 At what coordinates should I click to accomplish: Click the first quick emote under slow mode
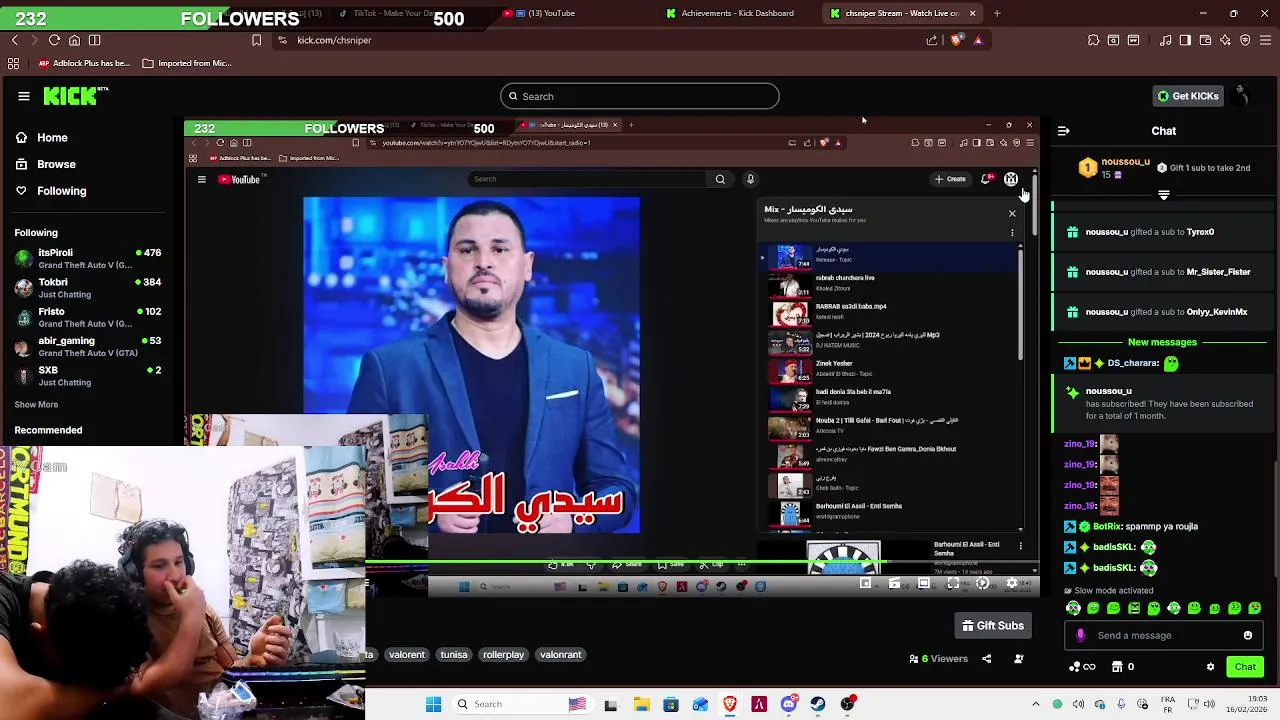(x=1074, y=608)
